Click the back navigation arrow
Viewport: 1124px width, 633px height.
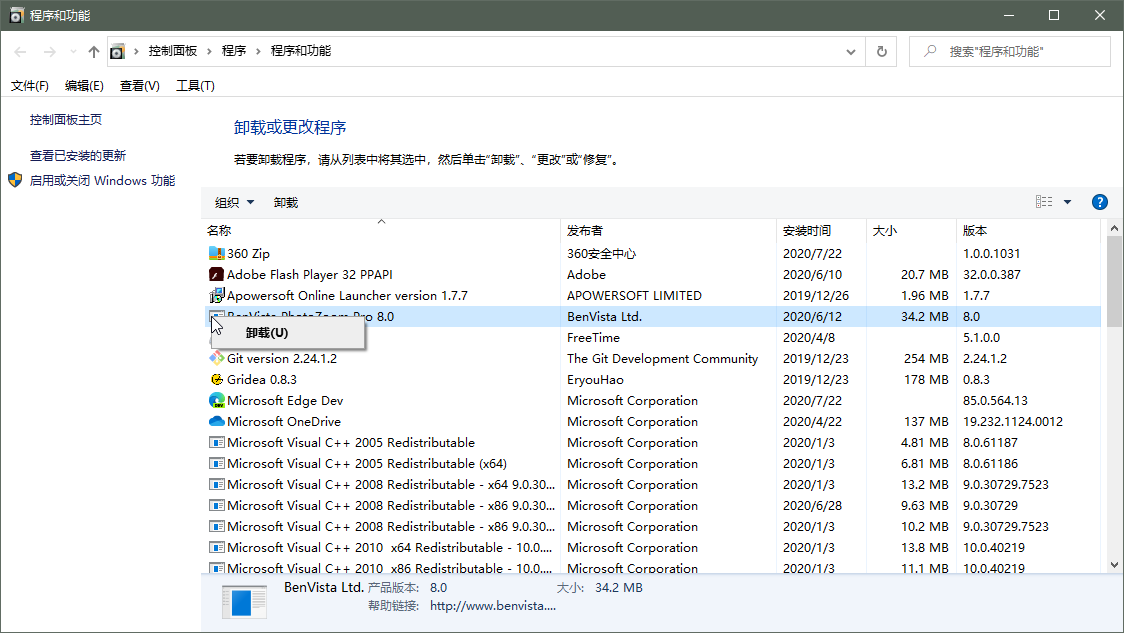coord(20,52)
